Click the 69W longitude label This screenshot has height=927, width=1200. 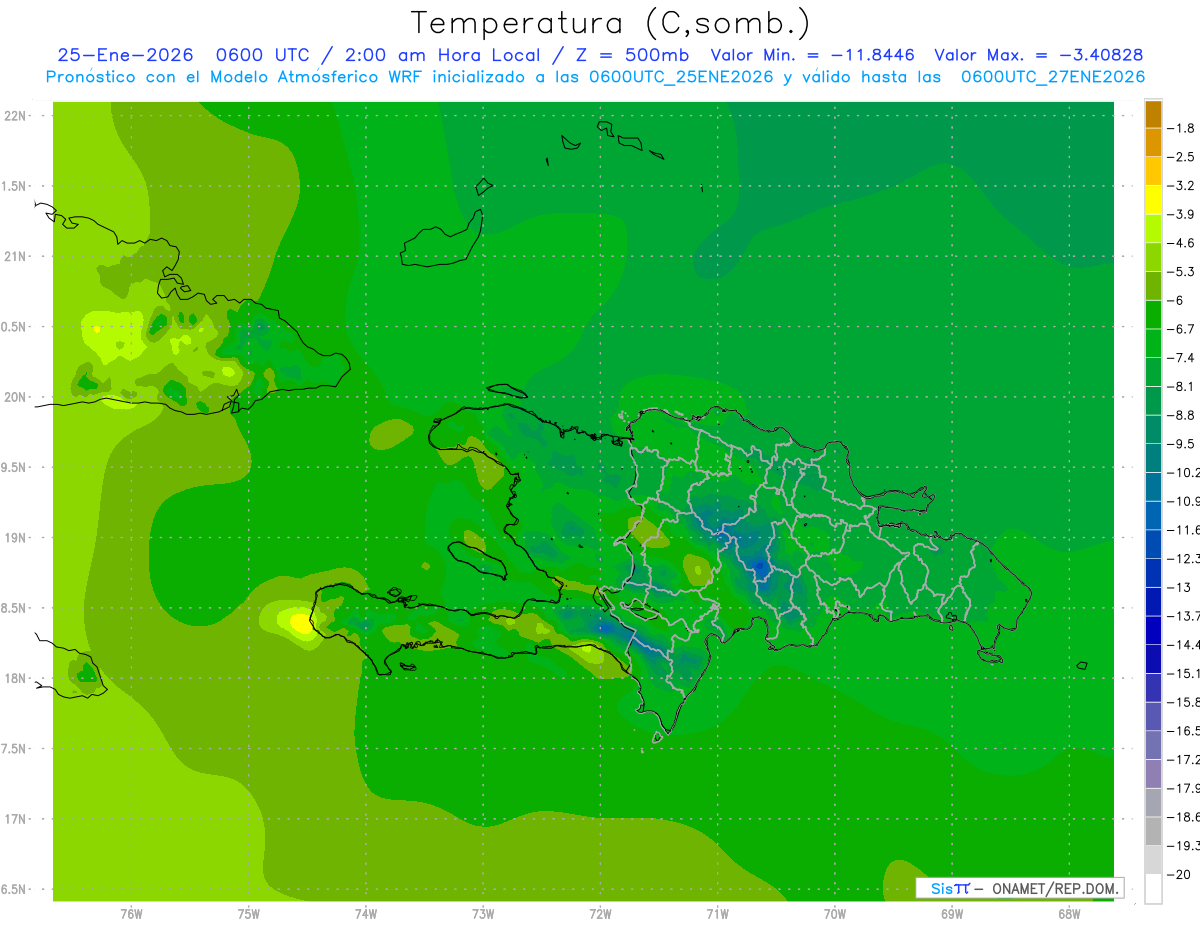[952, 913]
